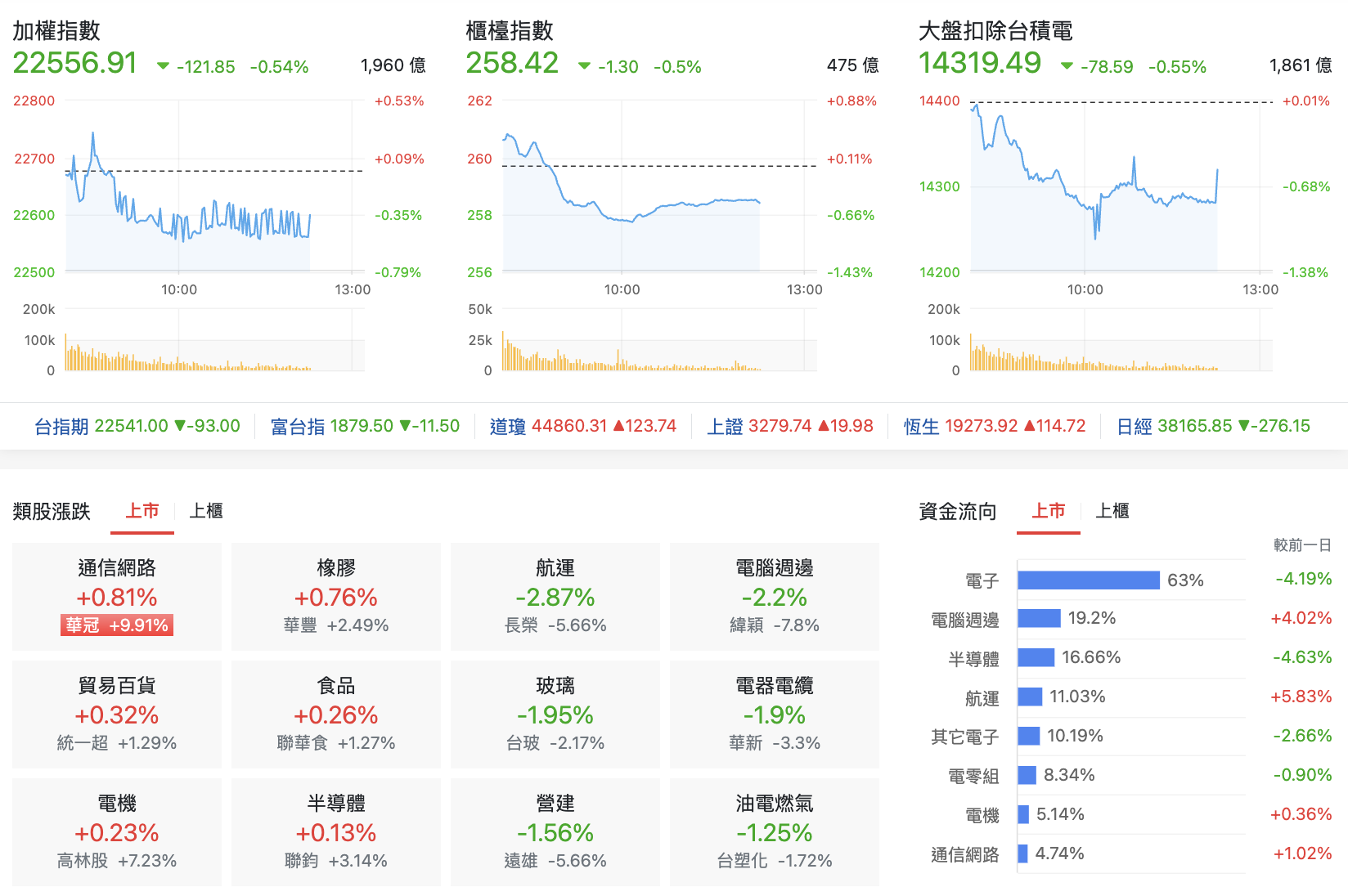The height and width of the screenshot is (896, 1348).
Task: Click the 電子 63% funding flow bar
Action: 1088,580
